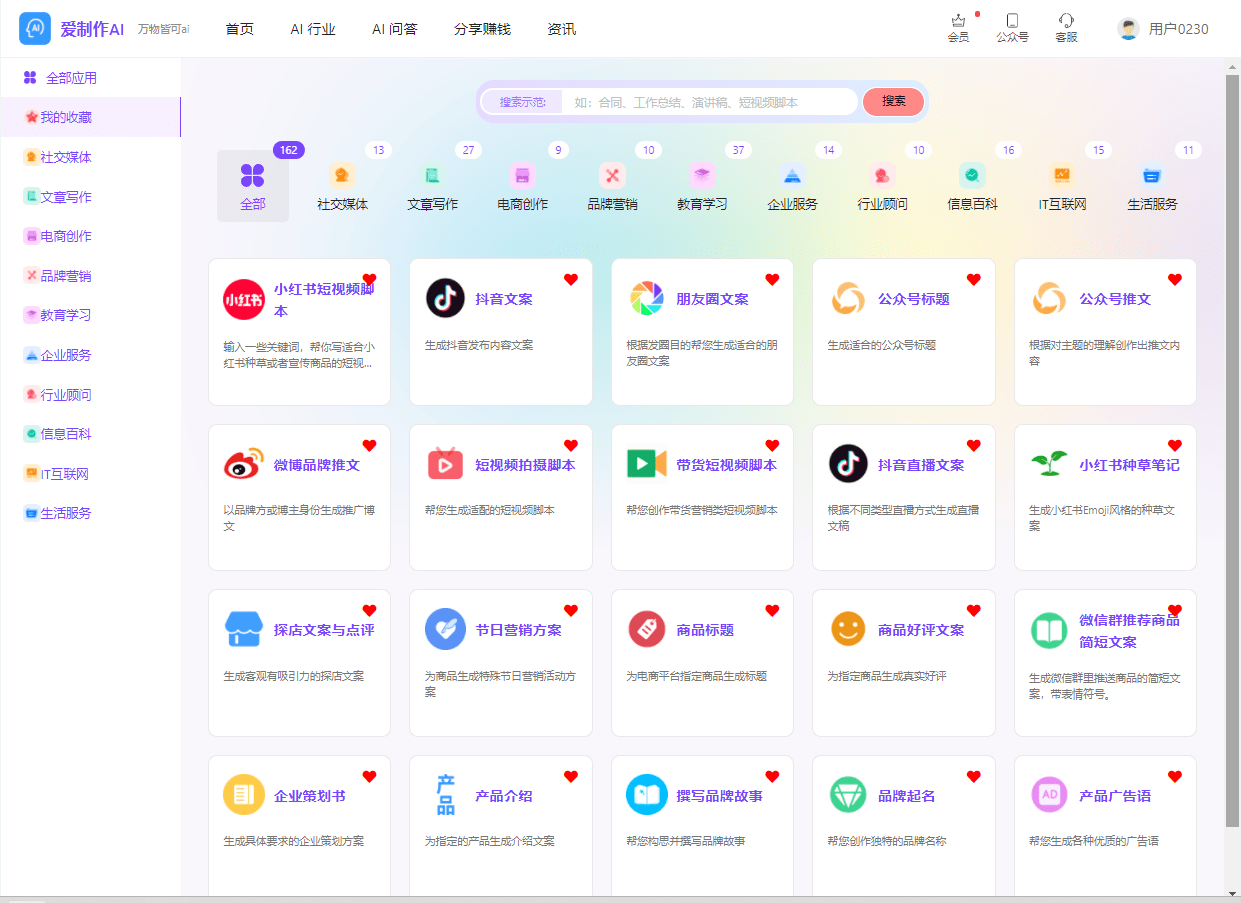Click the search keyword input field

[708, 102]
